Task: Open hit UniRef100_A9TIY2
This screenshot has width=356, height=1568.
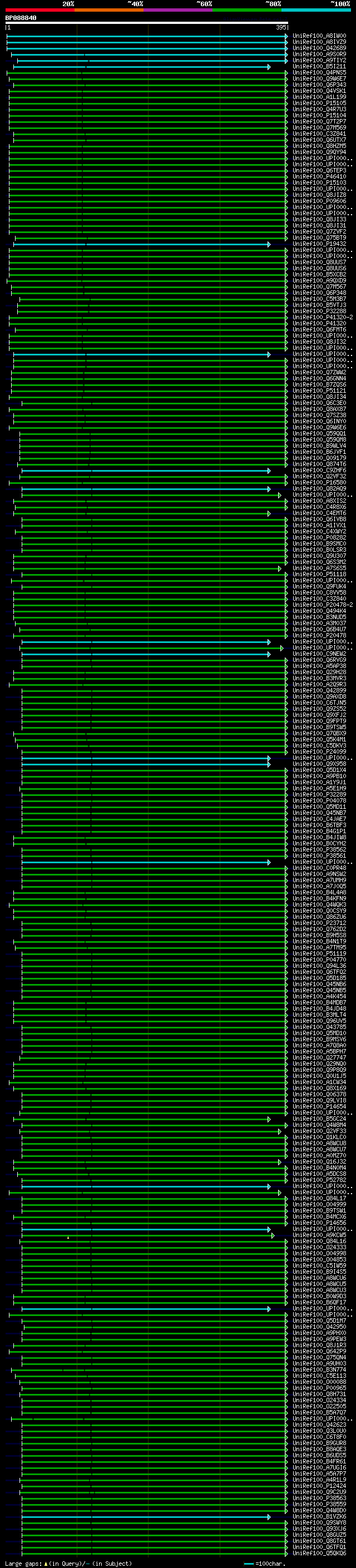Action: tap(319, 61)
